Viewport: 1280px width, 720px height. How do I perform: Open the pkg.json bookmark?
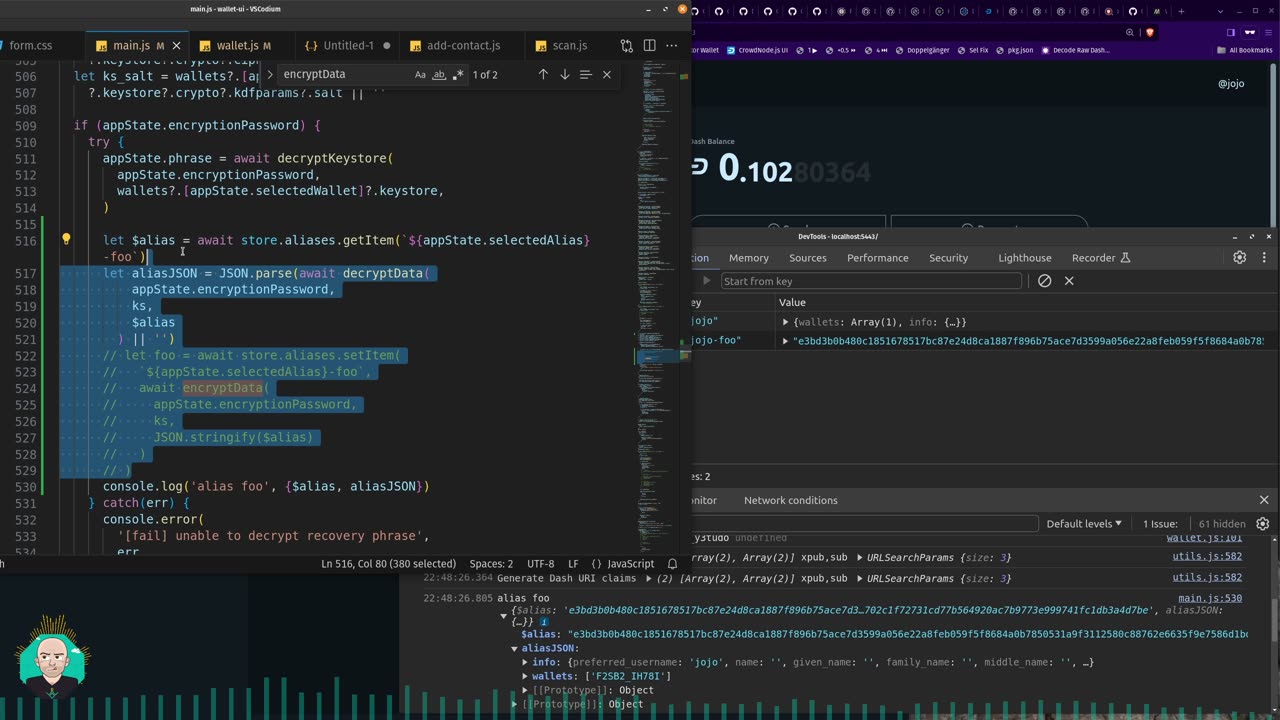coord(1014,50)
